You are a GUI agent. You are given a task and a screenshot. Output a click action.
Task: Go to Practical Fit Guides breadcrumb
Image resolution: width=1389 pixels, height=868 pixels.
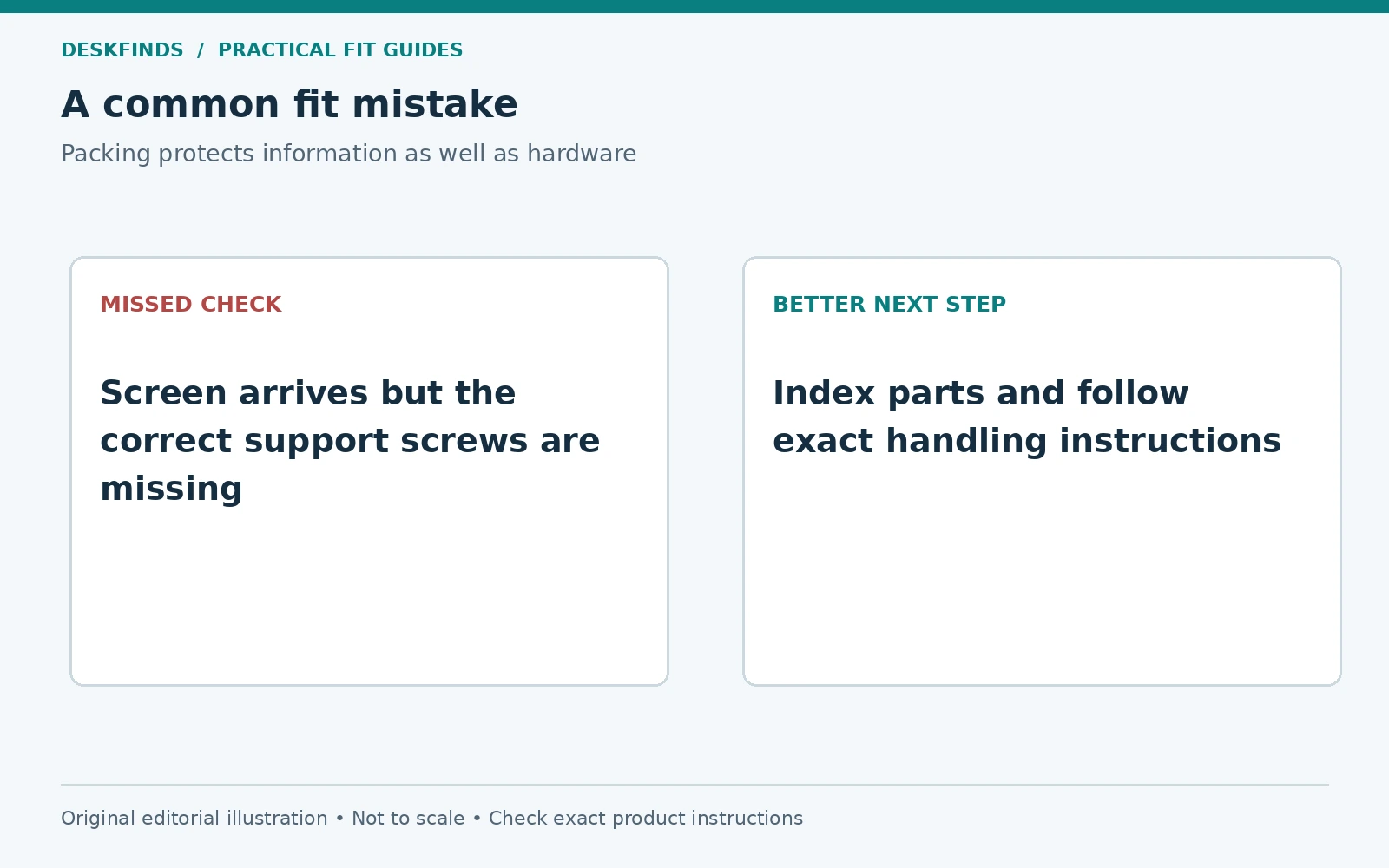340,50
